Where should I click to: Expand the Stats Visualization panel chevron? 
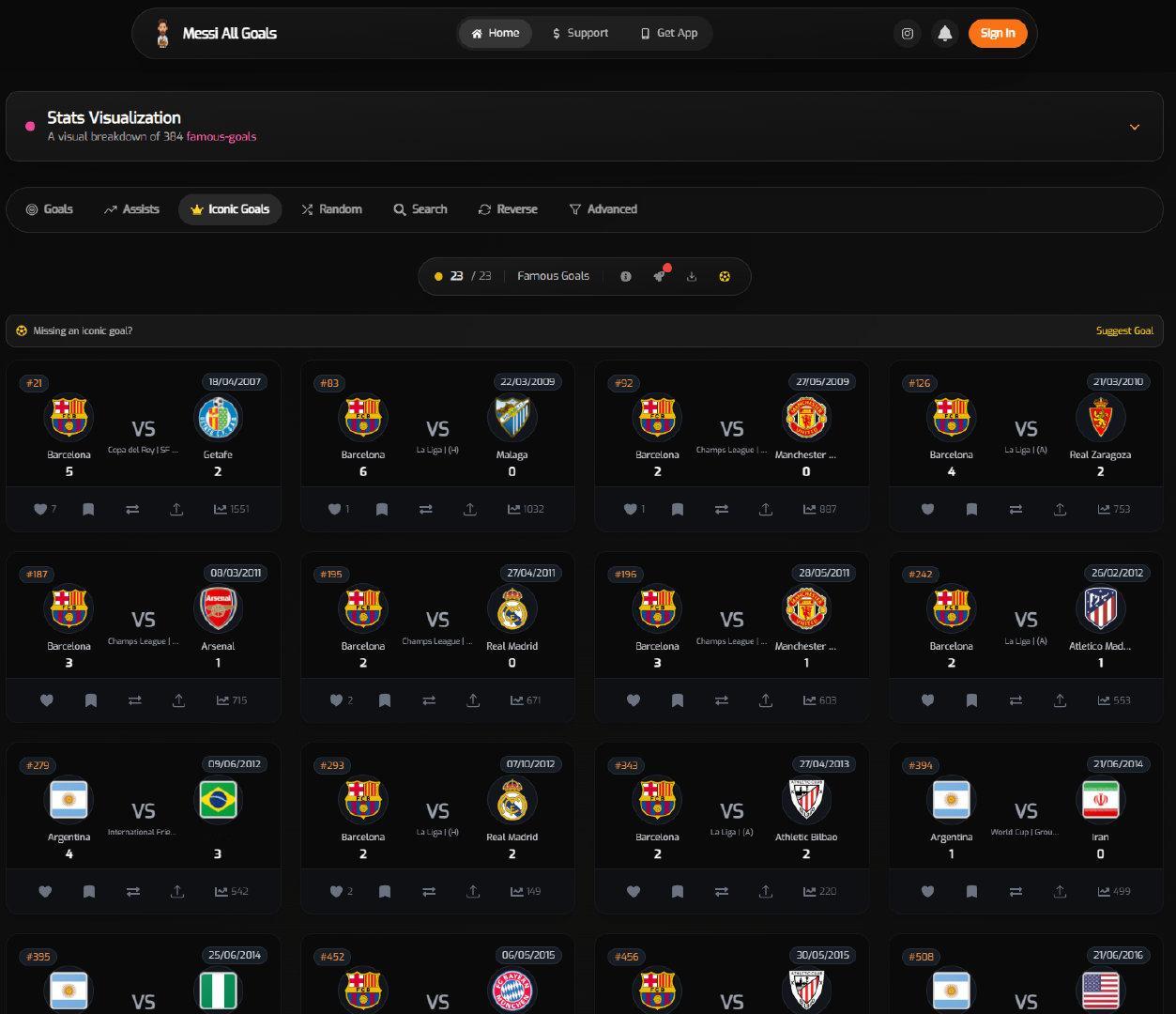(x=1134, y=127)
